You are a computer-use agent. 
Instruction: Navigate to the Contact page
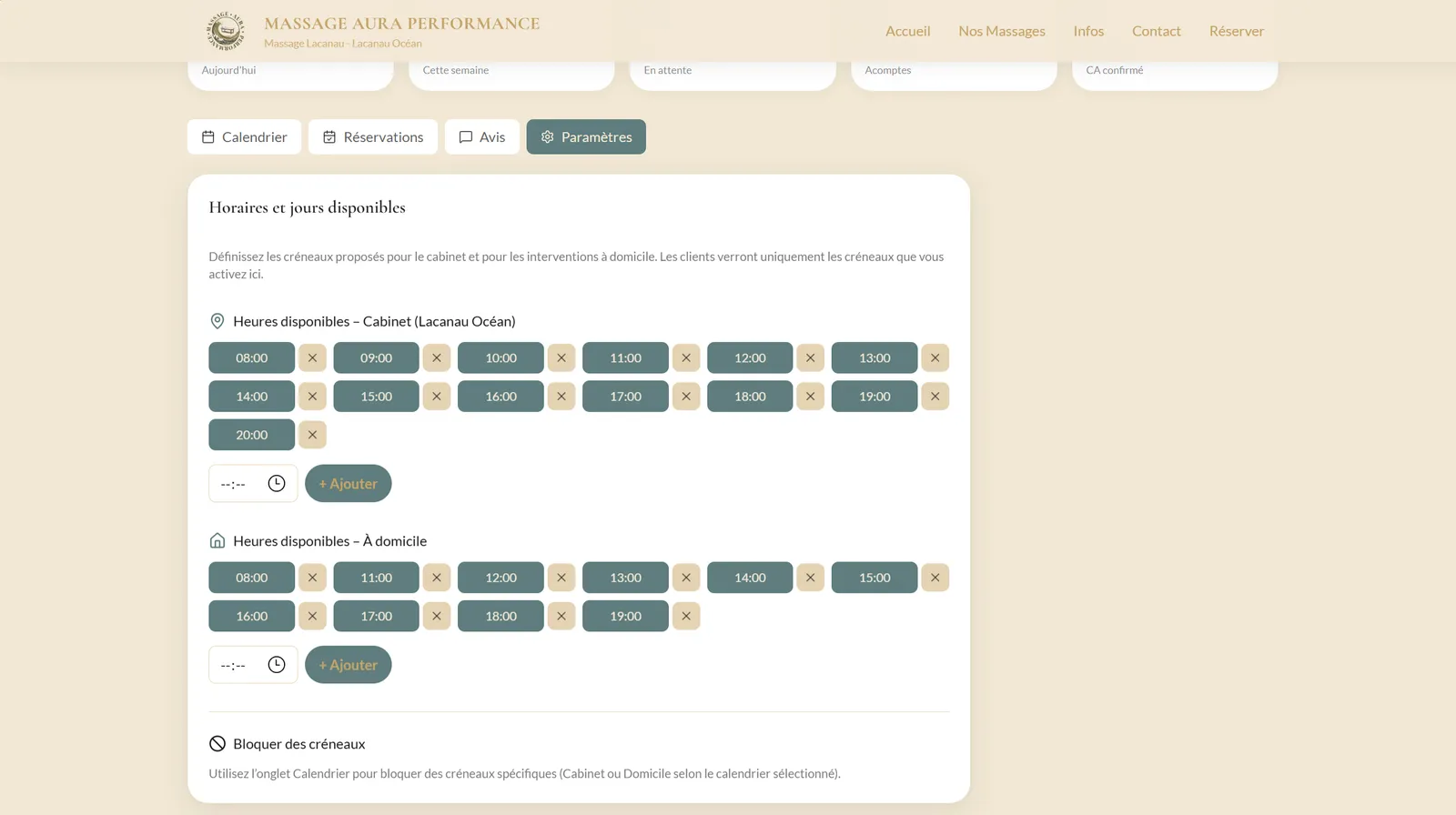point(1157,31)
